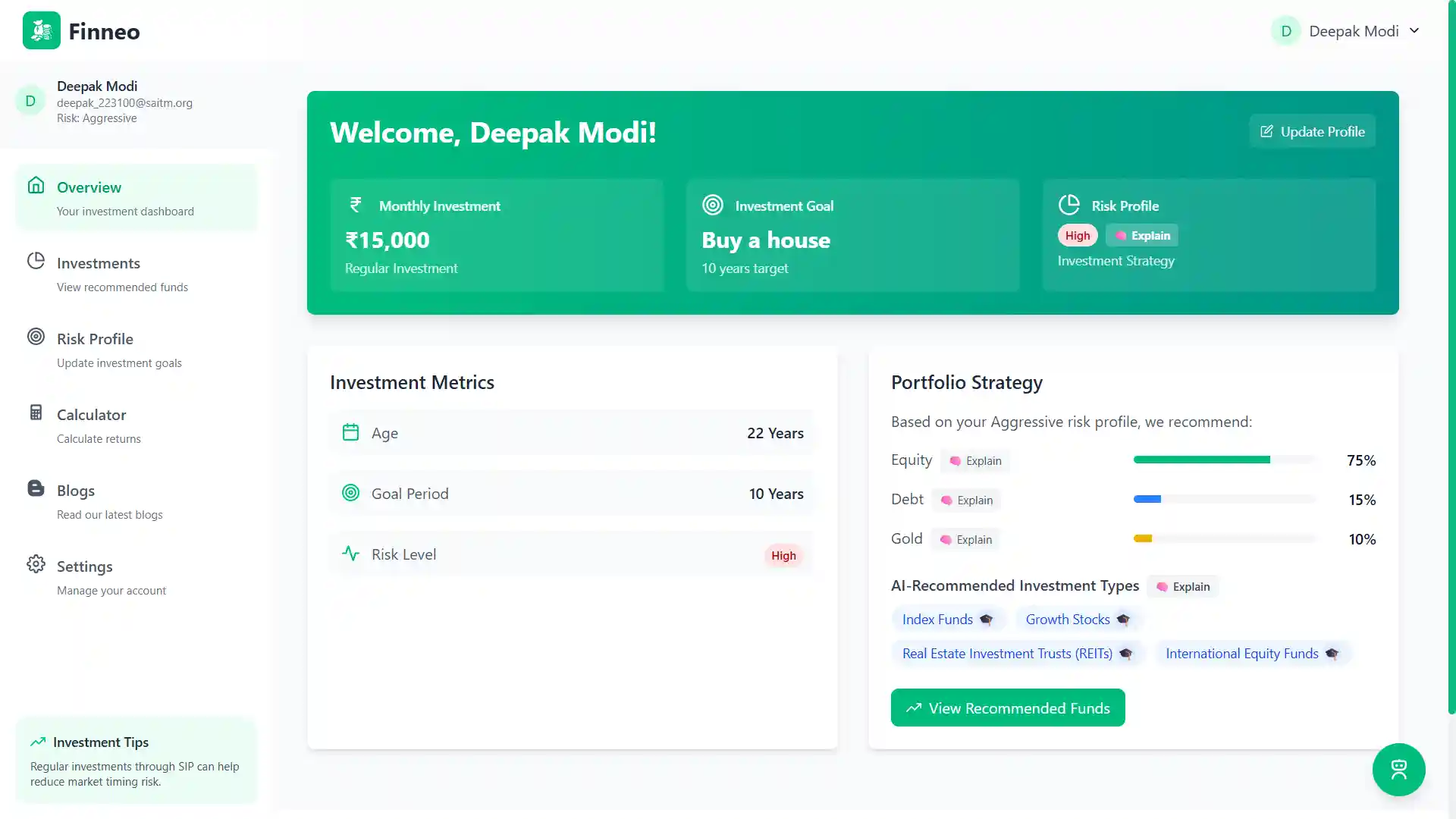Click the brain icon beside Equity Explain
The image size is (1456, 819).
click(955, 460)
